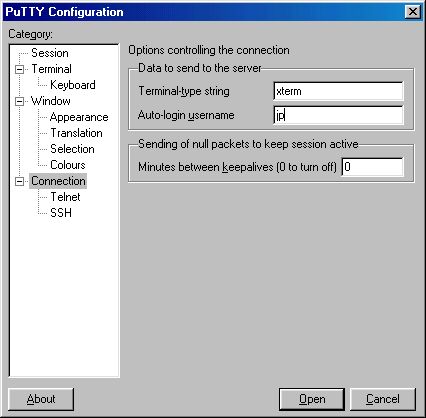Open the Window category
This screenshot has width=426, height=418.
coord(51,101)
